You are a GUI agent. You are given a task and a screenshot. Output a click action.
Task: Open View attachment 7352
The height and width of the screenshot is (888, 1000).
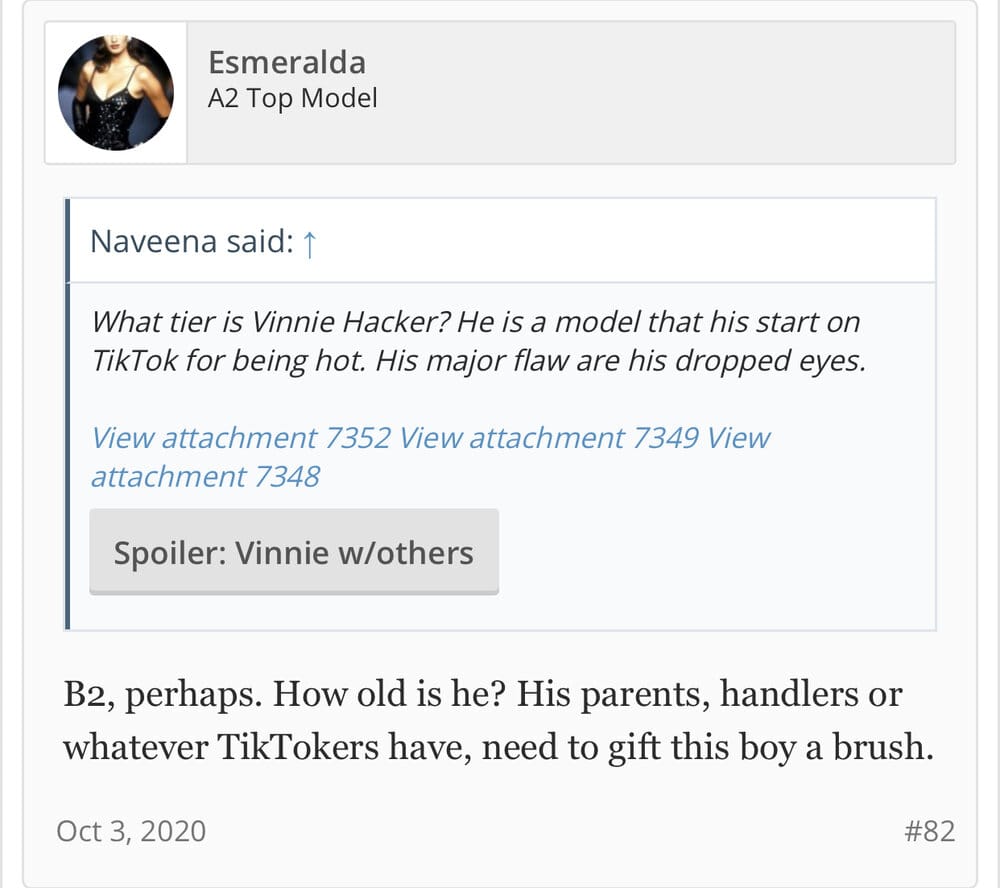(240, 438)
